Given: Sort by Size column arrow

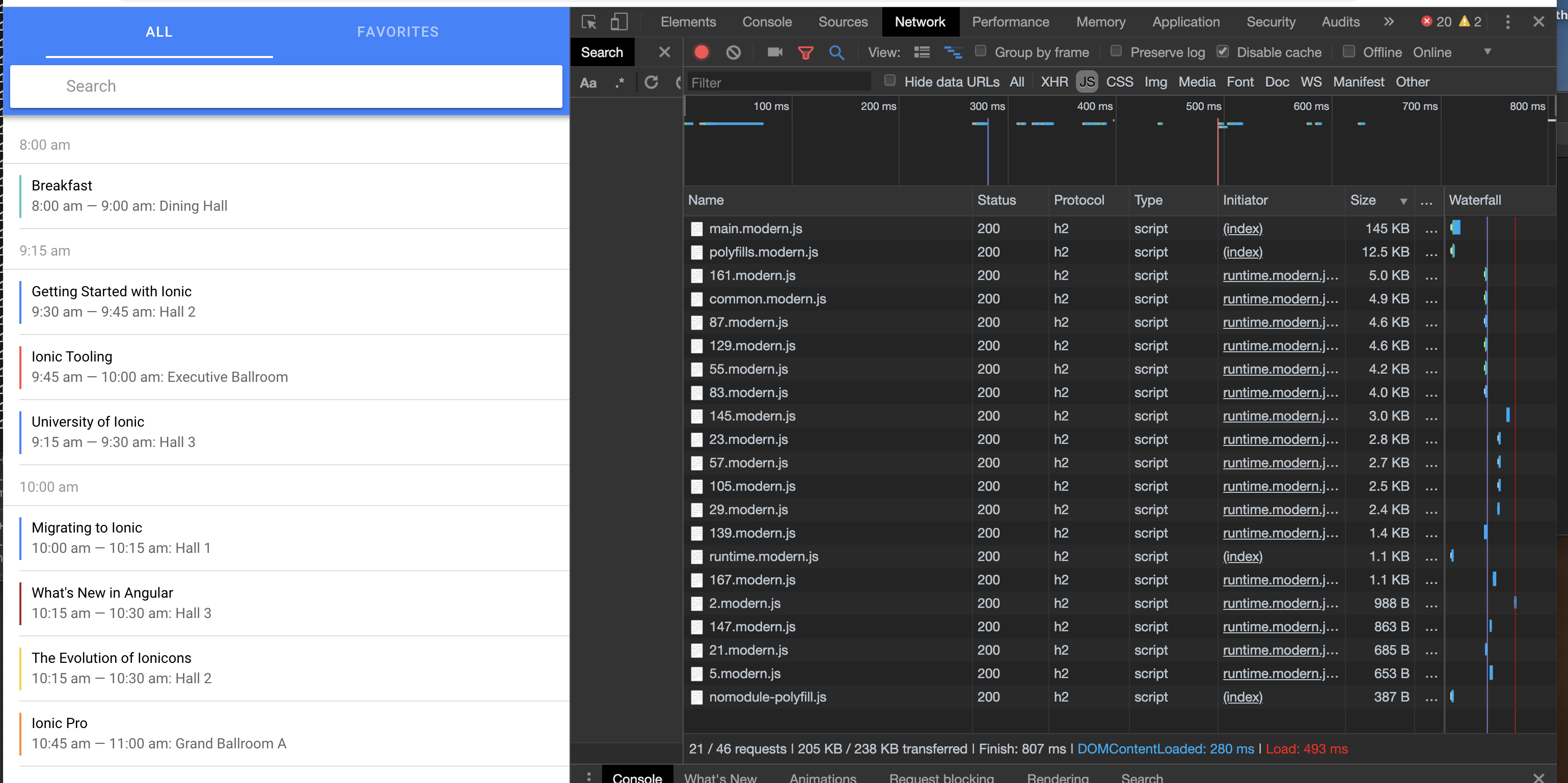Looking at the screenshot, I should [1403, 202].
